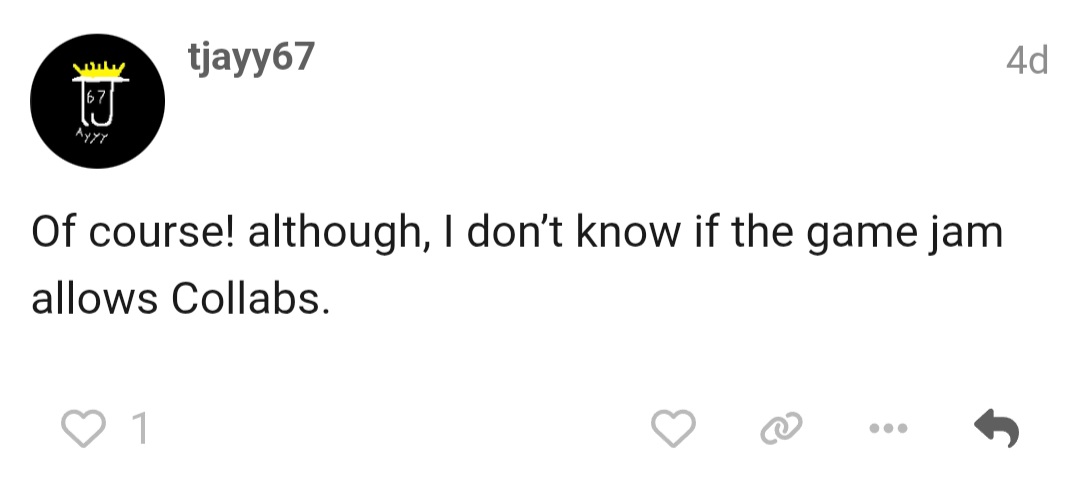
Task: Open tjayy67's profile avatar
Action: [97, 102]
